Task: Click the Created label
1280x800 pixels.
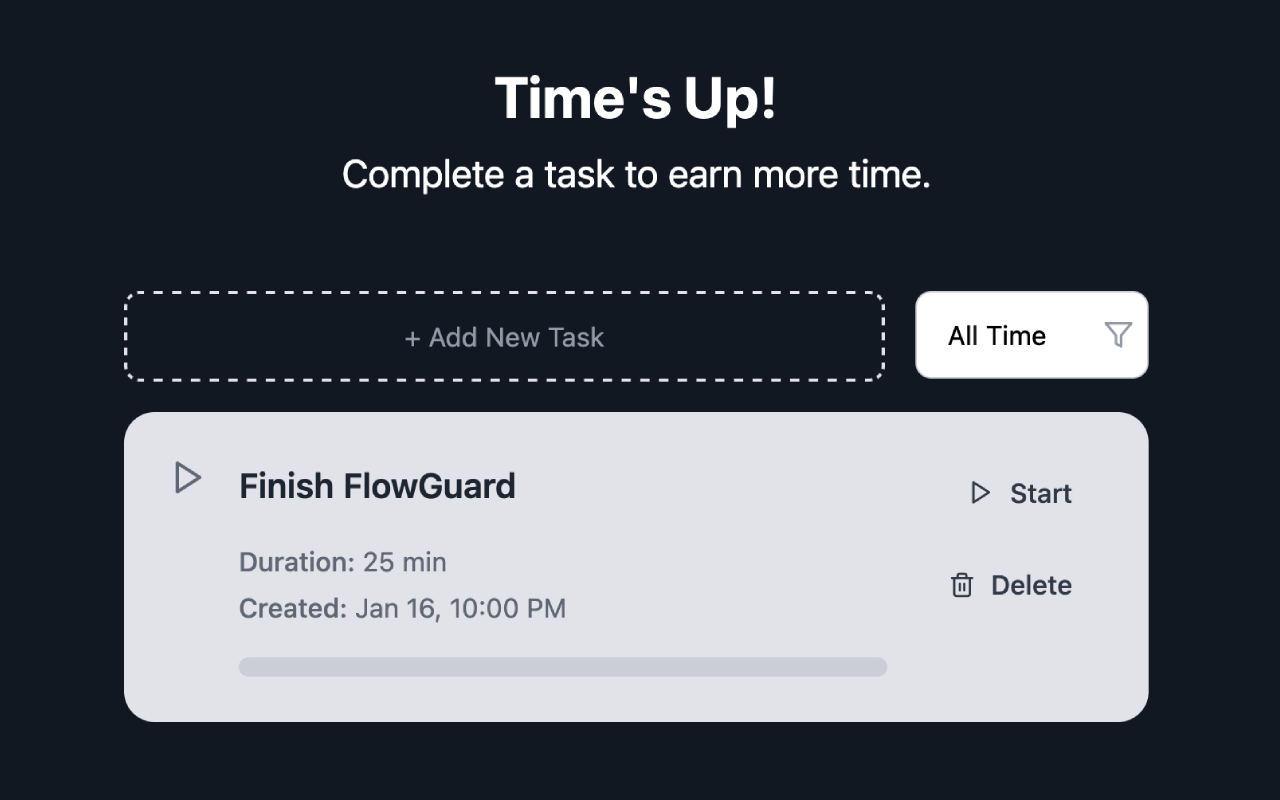Action: [x=293, y=608]
